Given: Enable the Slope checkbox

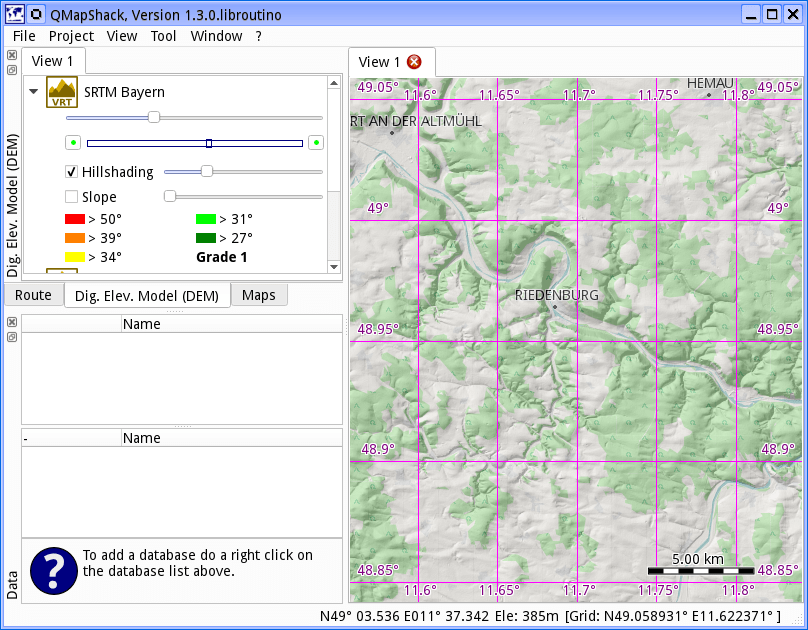Looking at the screenshot, I should pyautogui.click(x=71, y=197).
